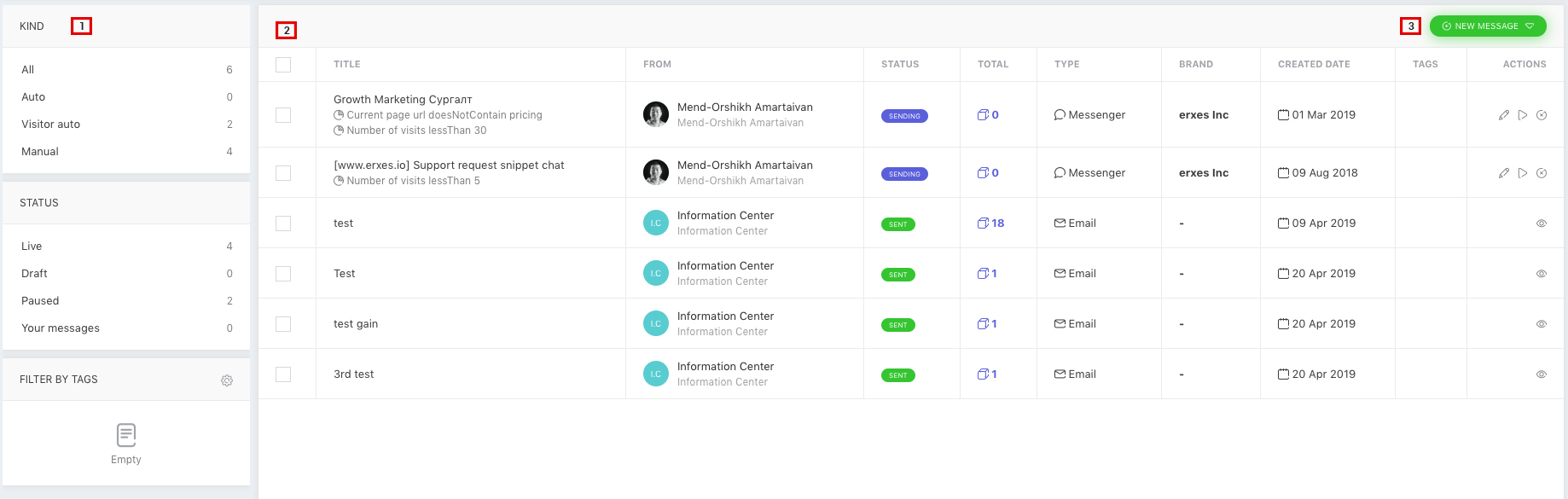Tick the checkbox for 'Test' row
1568x499 pixels.
tap(283, 274)
